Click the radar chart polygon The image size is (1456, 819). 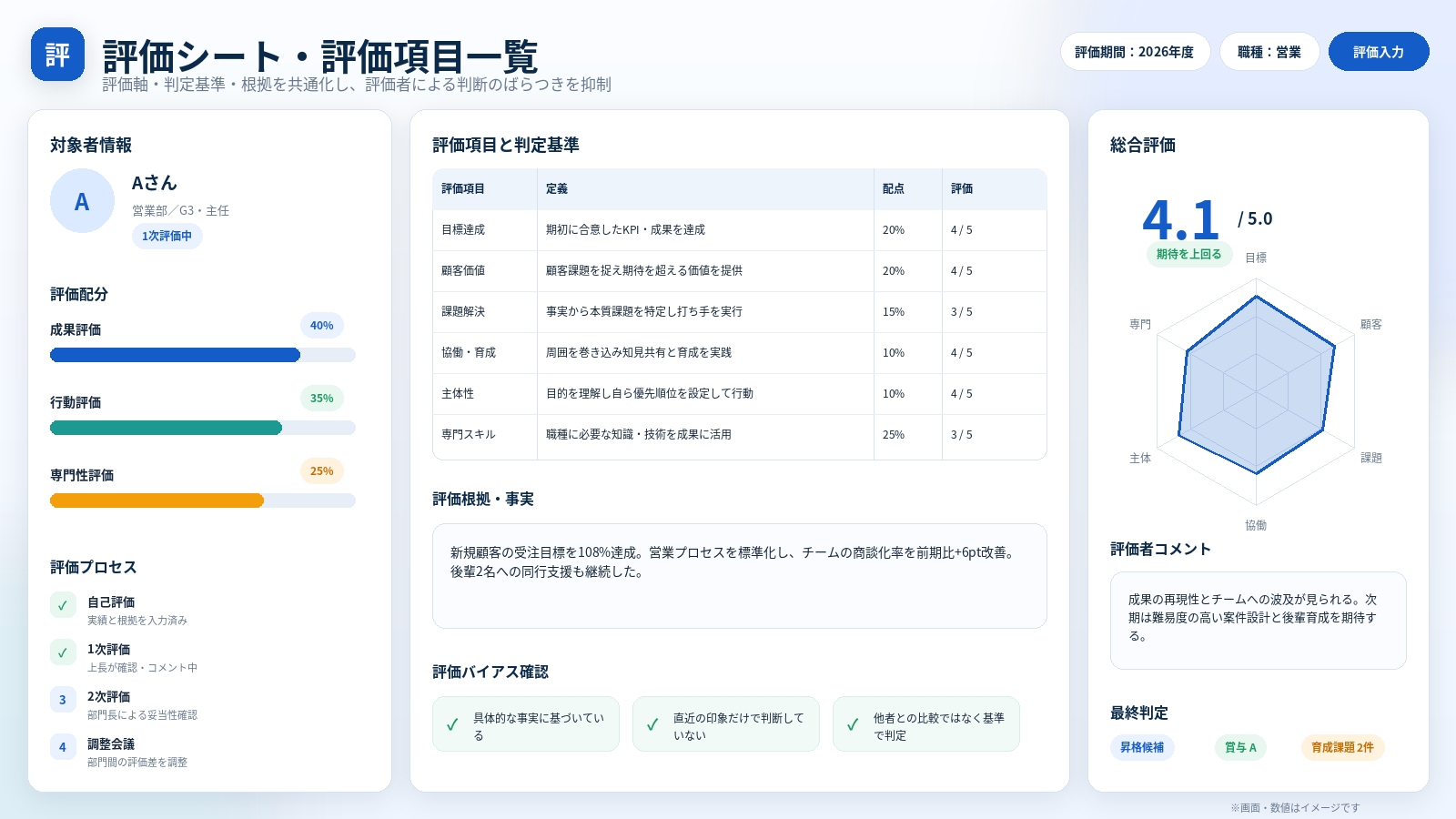click(1257, 387)
